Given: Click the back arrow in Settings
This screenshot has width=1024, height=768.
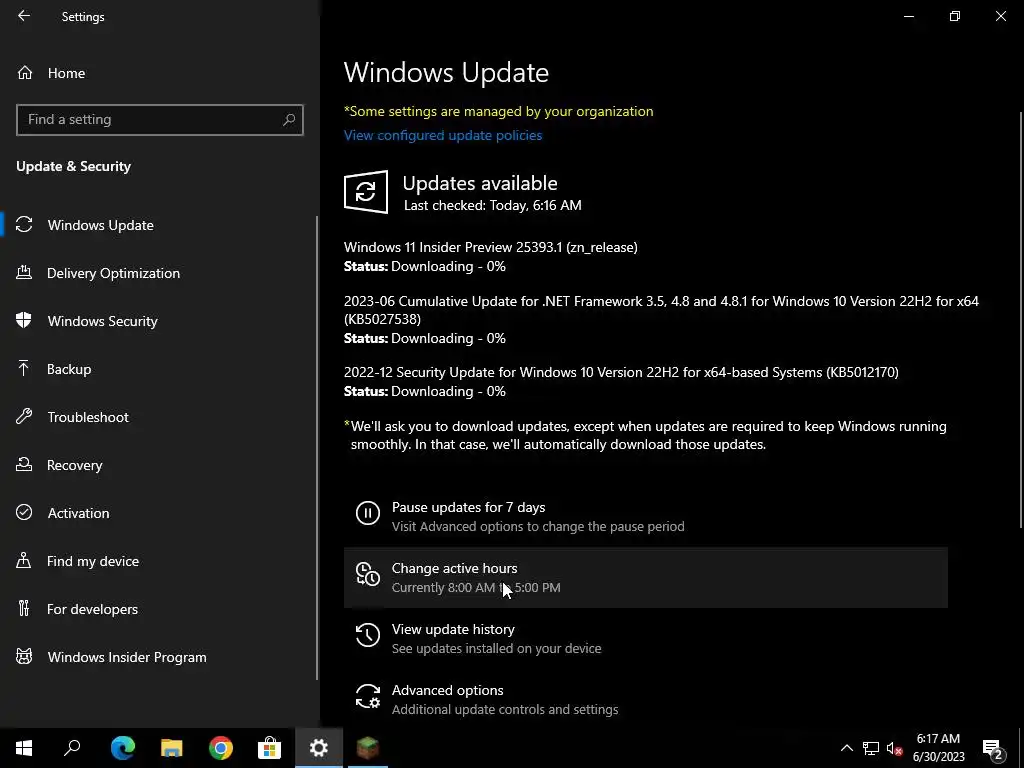Looking at the screenshot, I should tap(24, 16).
